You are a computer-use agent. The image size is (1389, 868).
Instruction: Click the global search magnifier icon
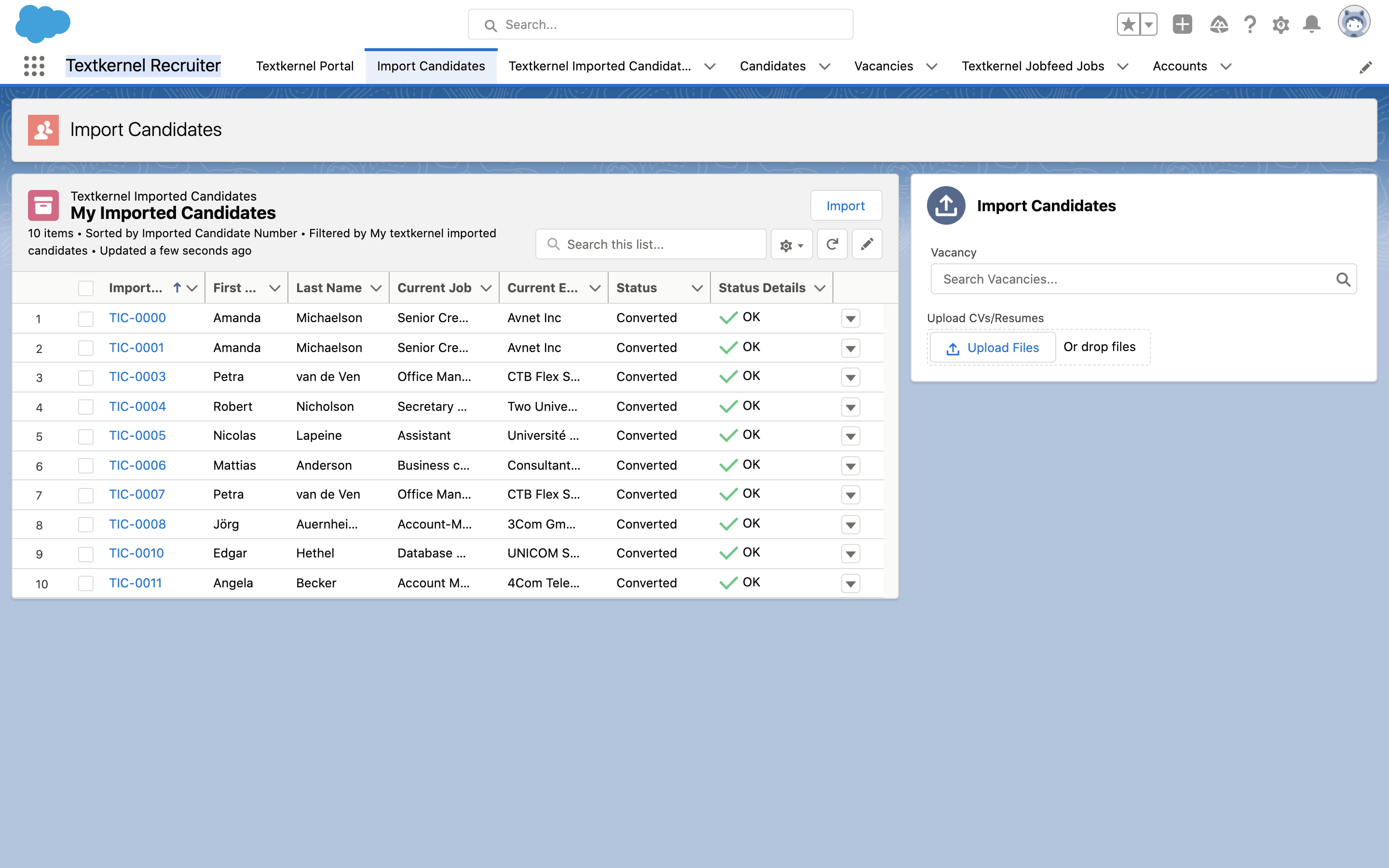coord(490,25)
